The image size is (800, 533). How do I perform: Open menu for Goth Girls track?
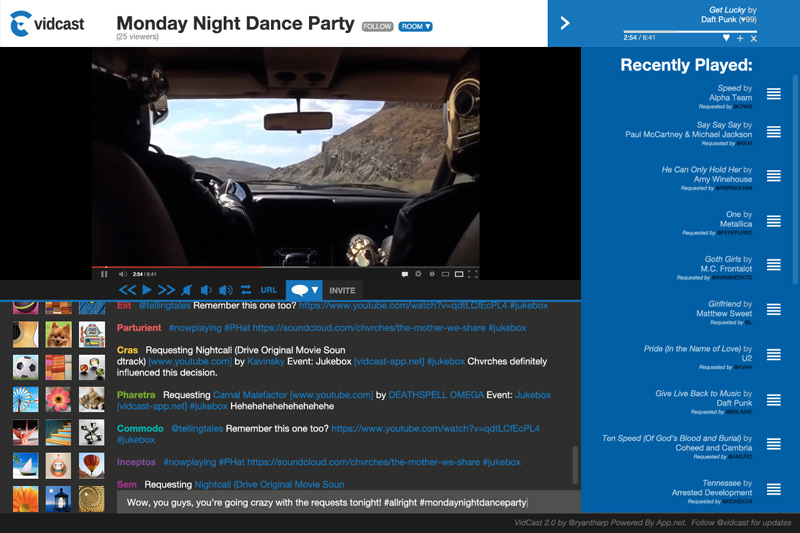pyautogui.click(x=773, y=265)
